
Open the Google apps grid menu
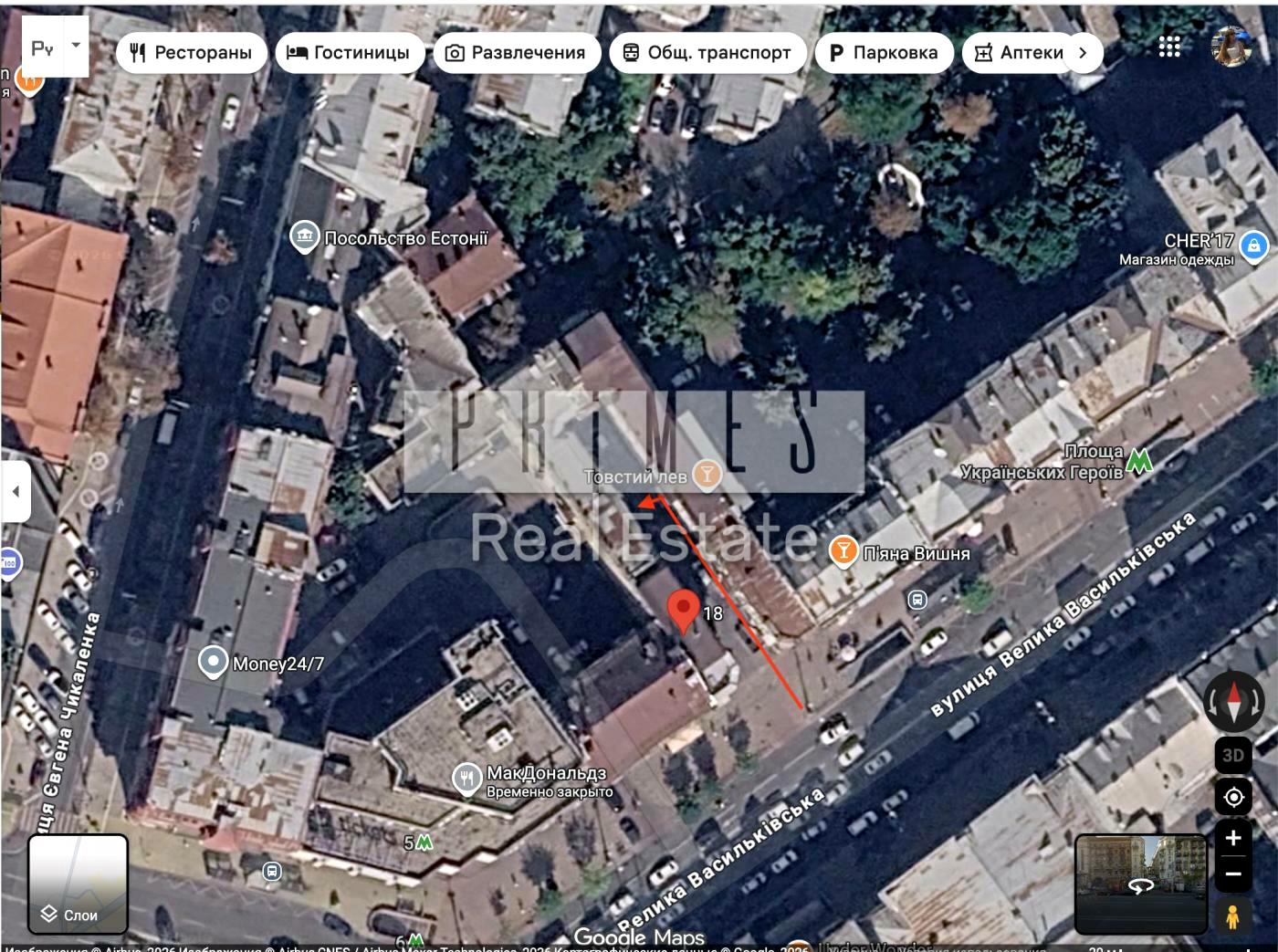click(x=1169, y=47)
